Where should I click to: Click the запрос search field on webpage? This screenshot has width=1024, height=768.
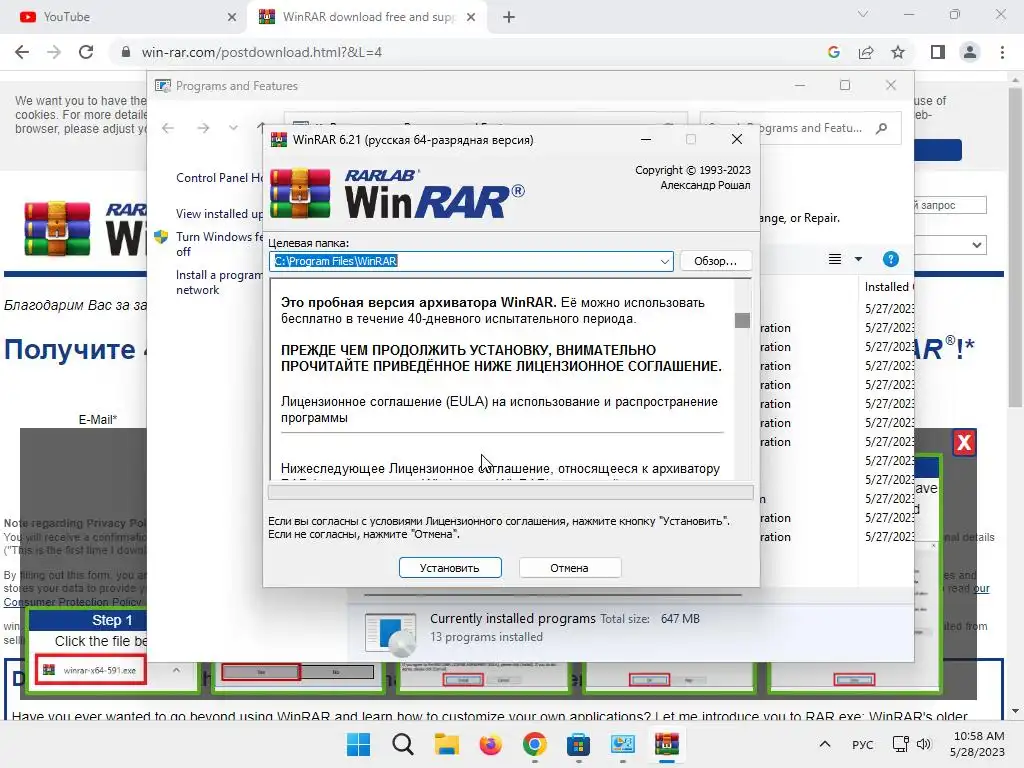pos(950,205)
